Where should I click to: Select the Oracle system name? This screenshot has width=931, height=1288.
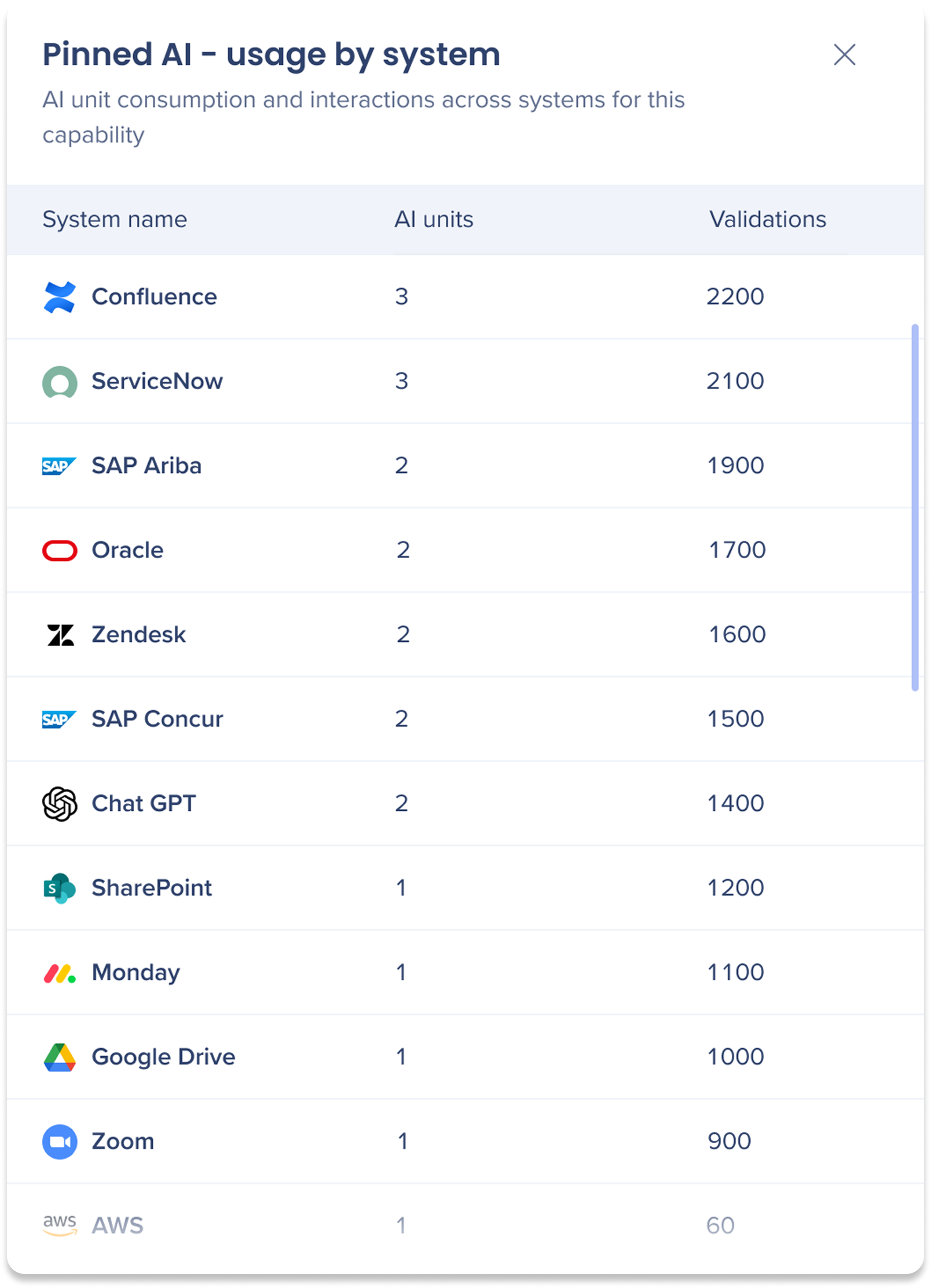point(128,550)
